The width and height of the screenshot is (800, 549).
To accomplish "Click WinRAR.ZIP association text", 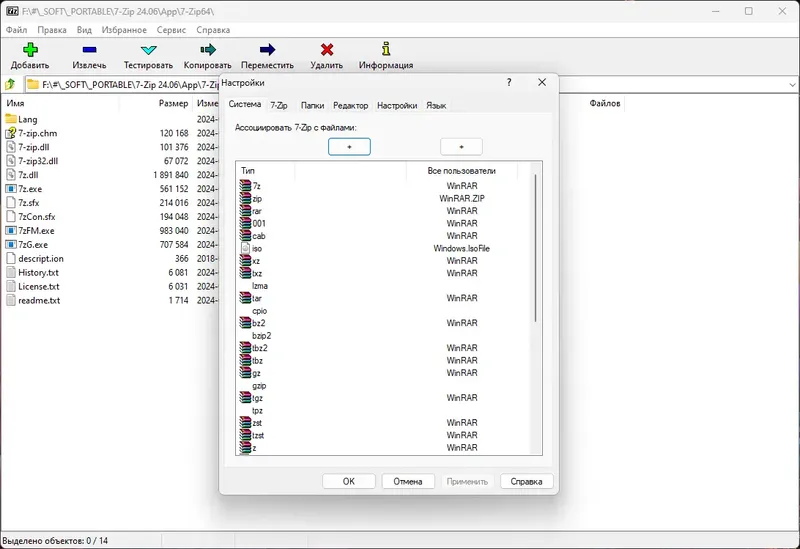I will 461,198.
